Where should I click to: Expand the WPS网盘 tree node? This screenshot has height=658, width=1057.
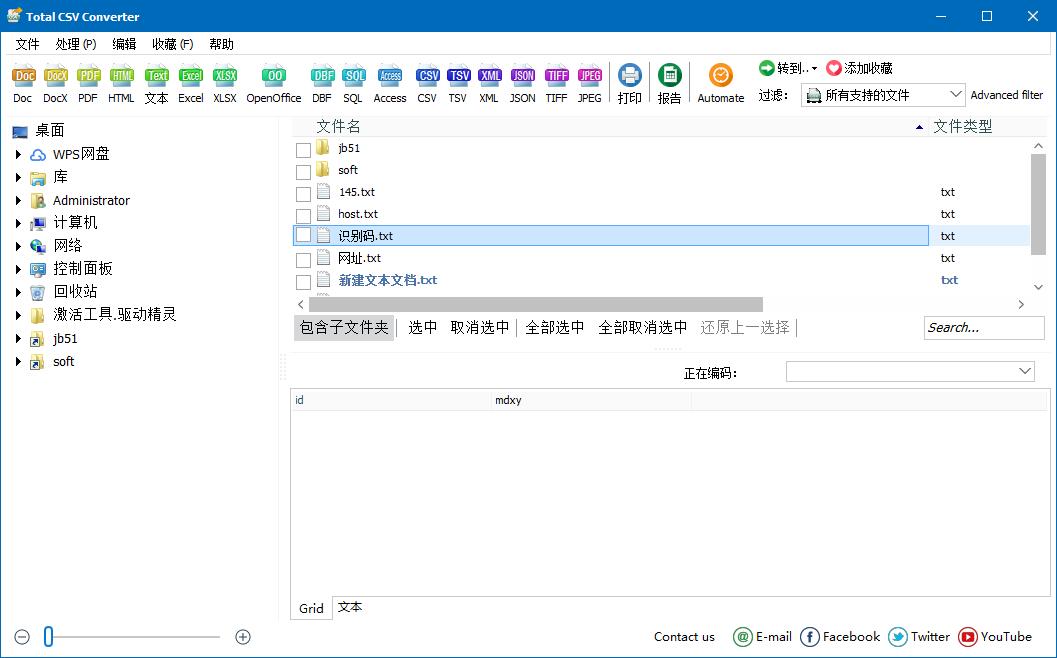(x=18, y=154)
